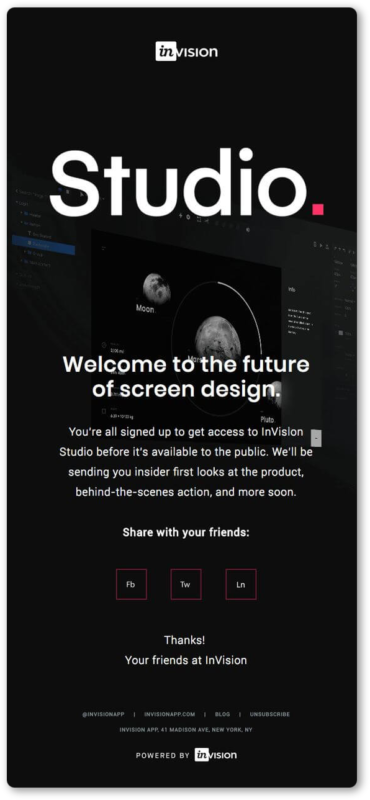Click the large Studio. heading
The image size is (370, 800).
187,183
